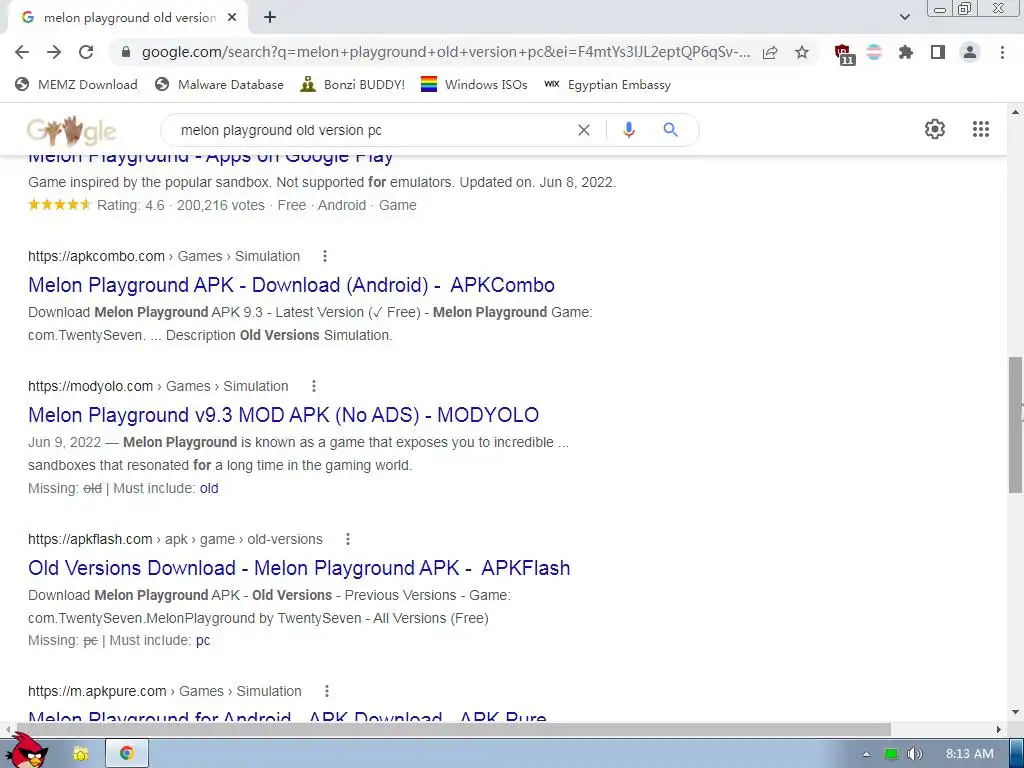This screenshot has height=768, width=1024.
Task: Open more options for m.apkpure.com result
Action: [x=327, y=691]
